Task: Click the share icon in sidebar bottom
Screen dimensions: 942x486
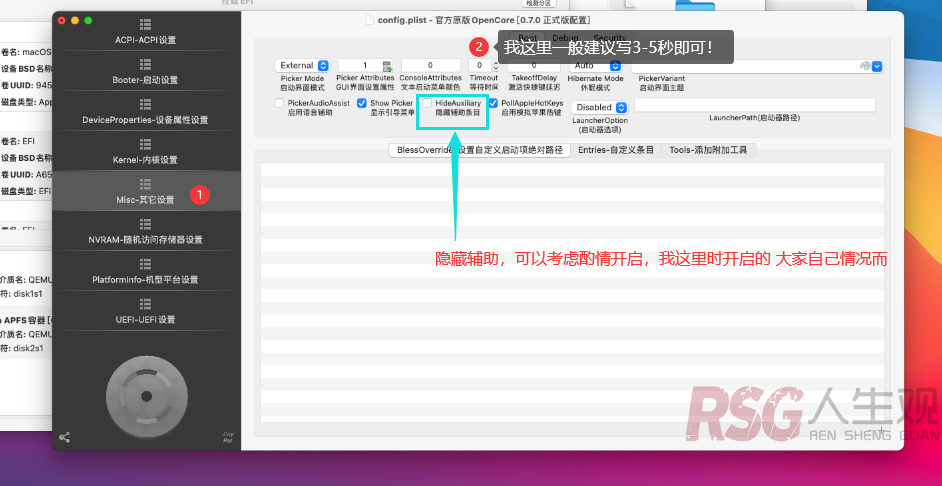Action: coord(65,438)
